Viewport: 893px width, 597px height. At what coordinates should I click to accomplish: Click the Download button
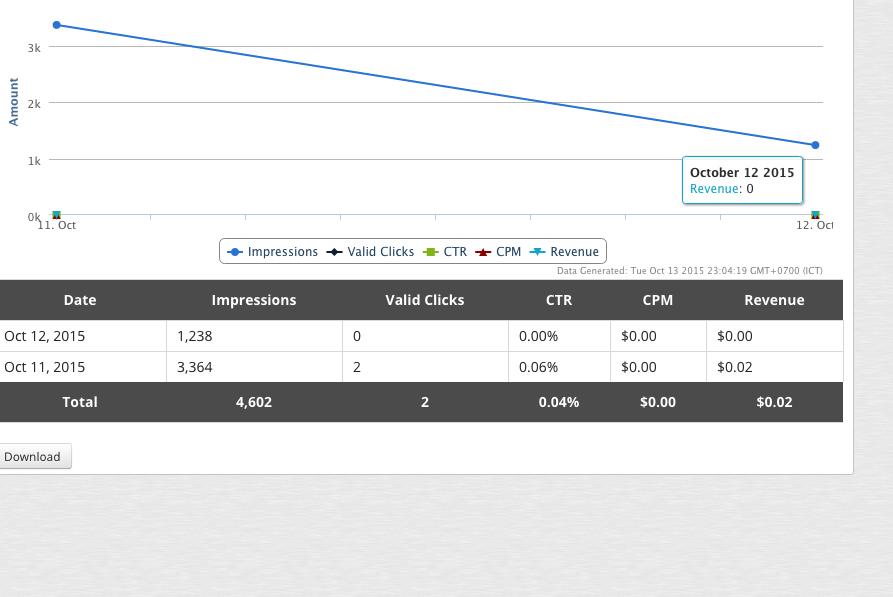point(33,457)
